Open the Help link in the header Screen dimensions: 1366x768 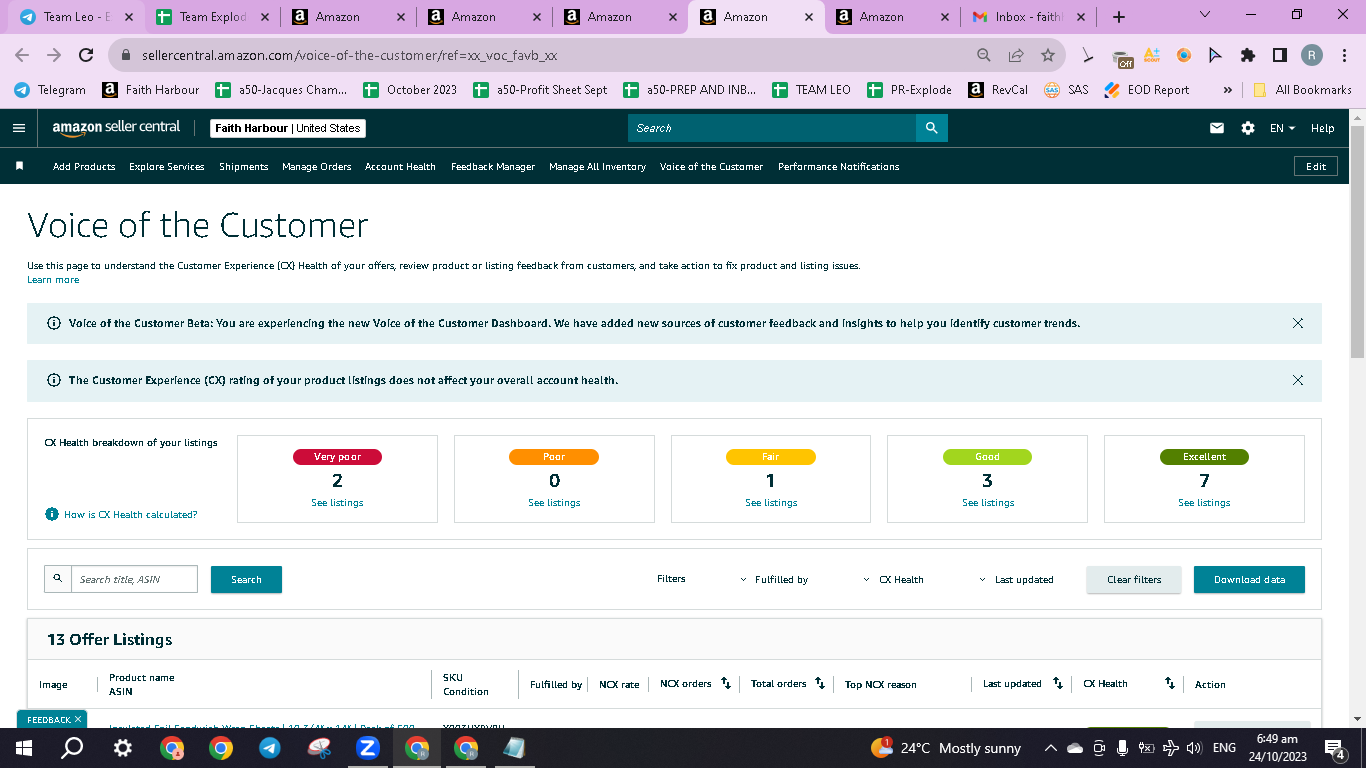click(x=1322, y=128)
